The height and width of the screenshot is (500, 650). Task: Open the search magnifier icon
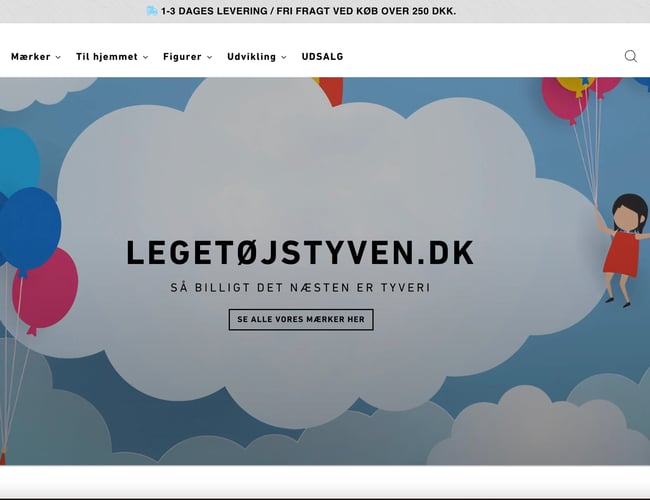[631, 56]
